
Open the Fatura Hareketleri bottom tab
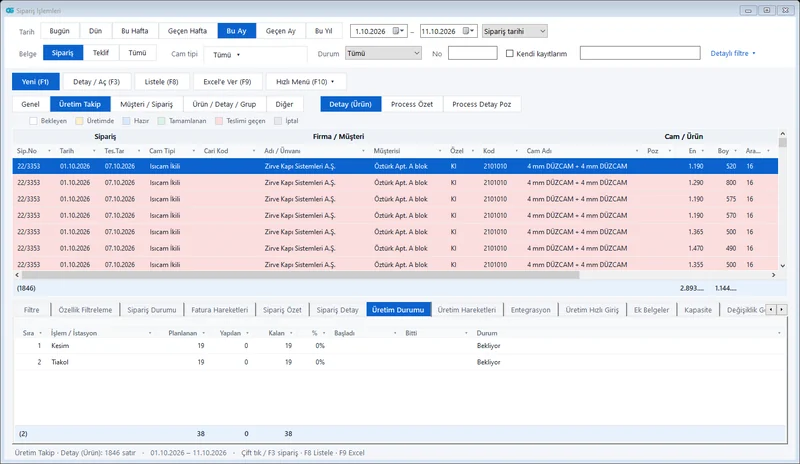coord(219,310)
